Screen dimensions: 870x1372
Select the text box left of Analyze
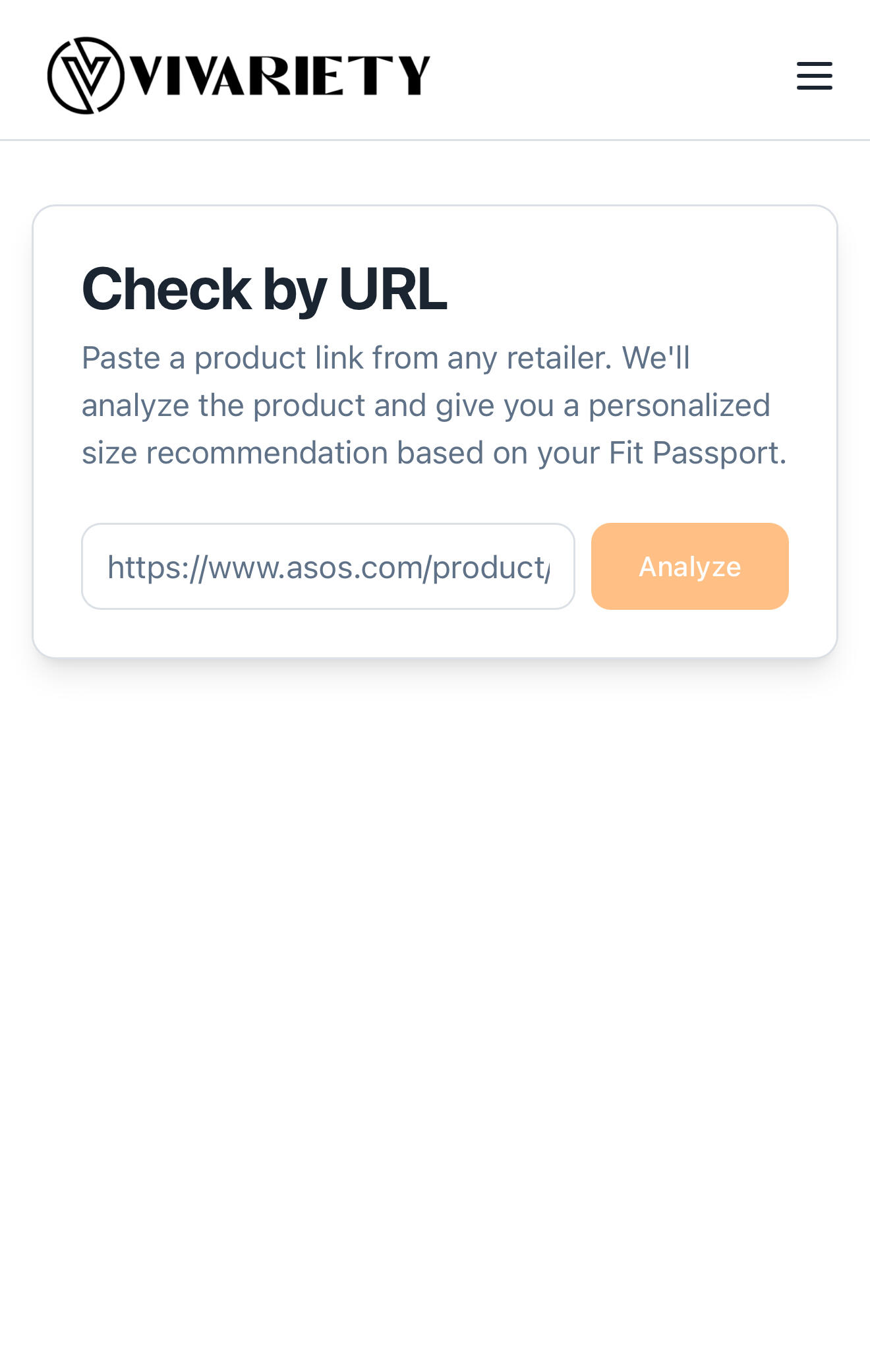[x=328, y=566]
